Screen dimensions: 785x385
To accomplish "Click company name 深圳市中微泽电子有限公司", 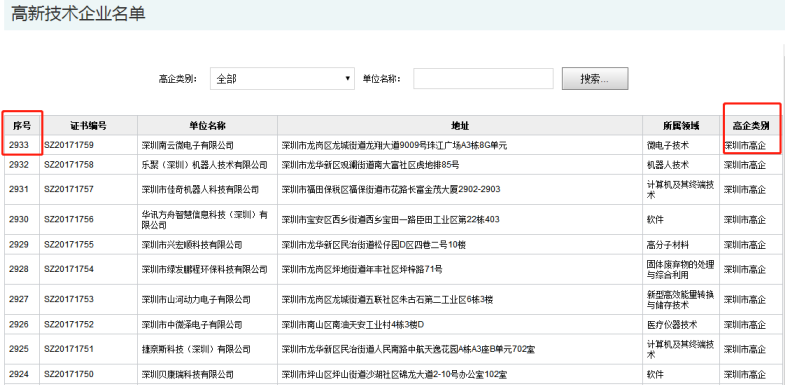I will tap(192, 324).
